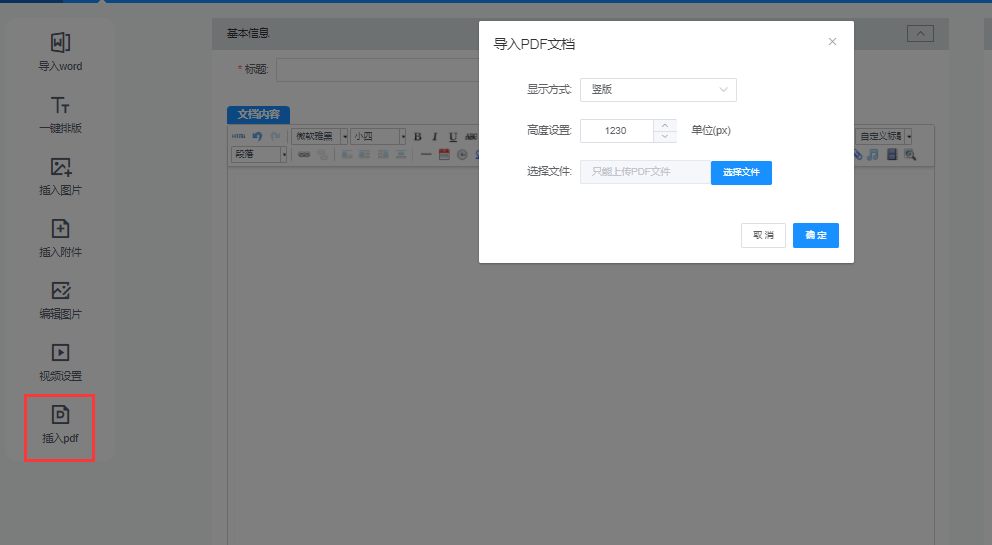
Task: Click the 插入附件 attachment icon
Action: click(x=60, y=237)
